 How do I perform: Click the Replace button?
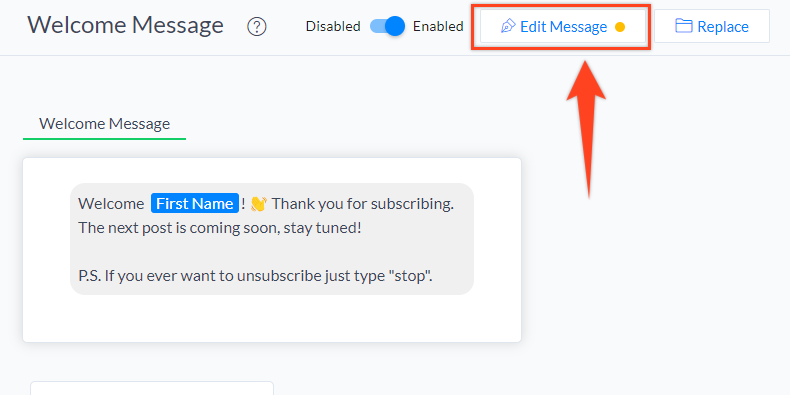coord(712,26)
